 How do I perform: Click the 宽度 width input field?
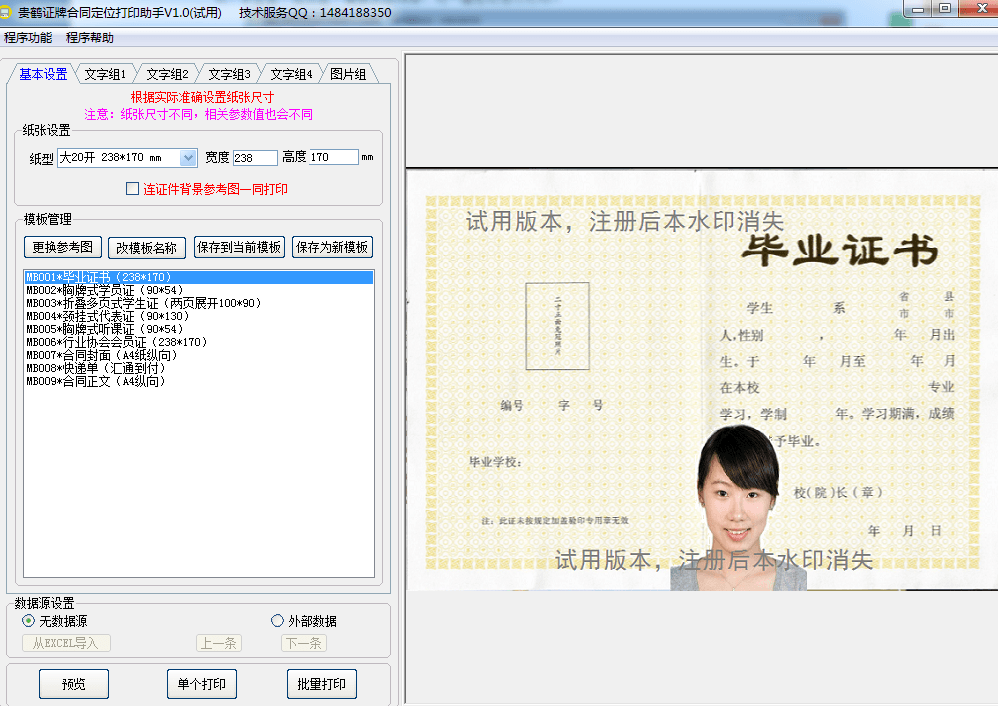pos(255,157)
